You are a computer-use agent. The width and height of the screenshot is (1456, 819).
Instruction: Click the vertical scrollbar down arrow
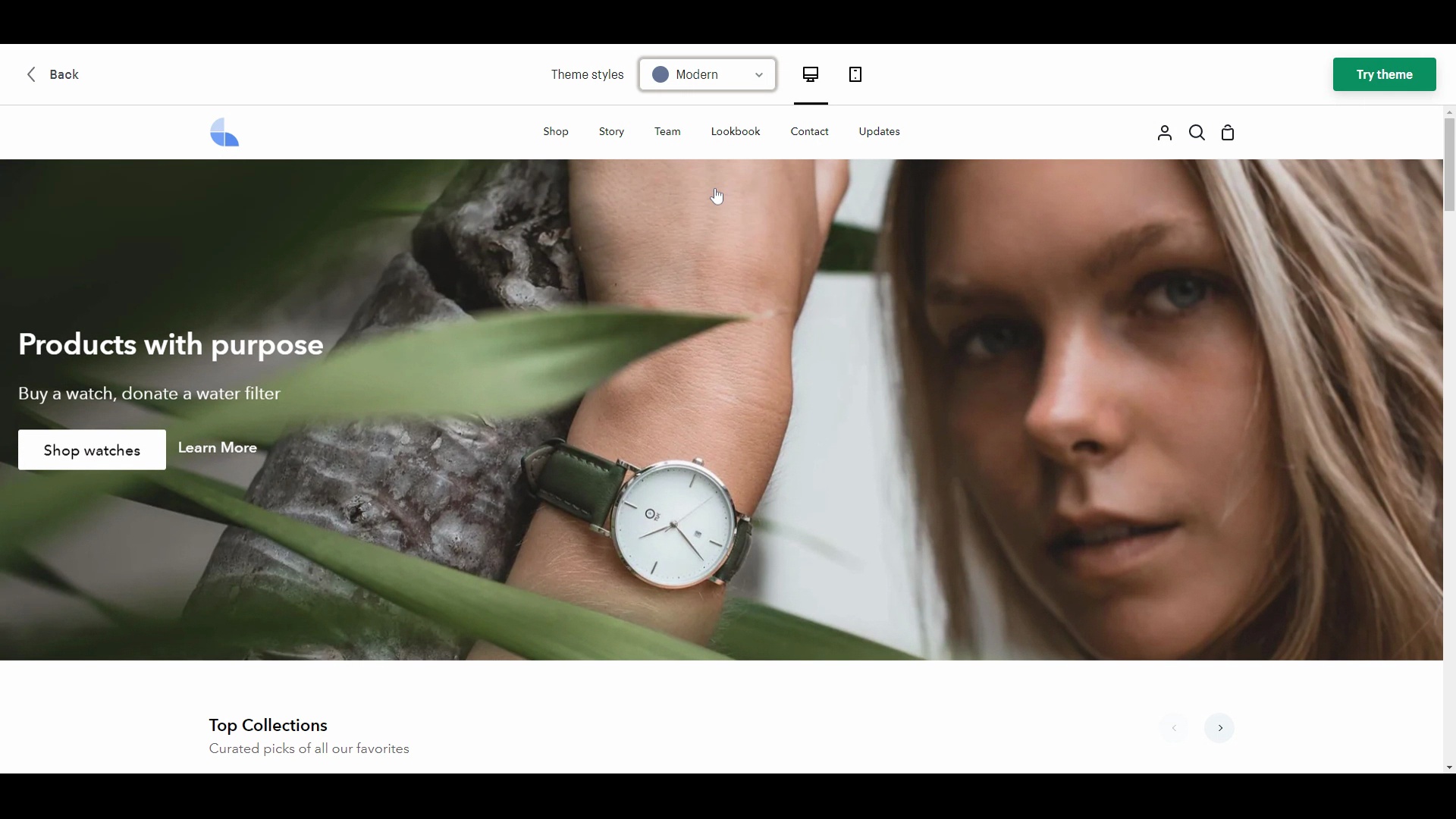1449,767
